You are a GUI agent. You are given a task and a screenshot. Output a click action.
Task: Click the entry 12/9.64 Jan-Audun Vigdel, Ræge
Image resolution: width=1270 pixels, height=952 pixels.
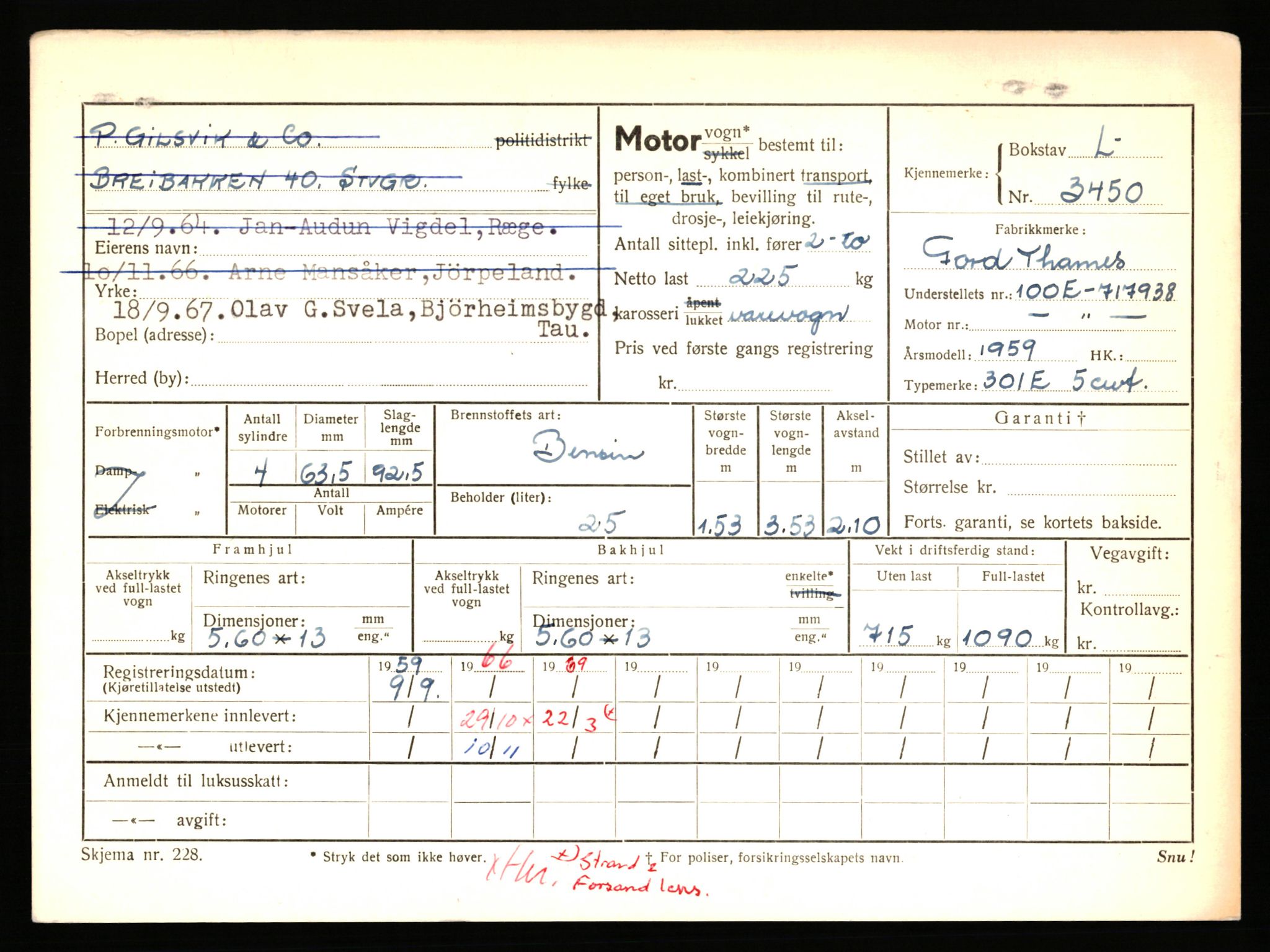coord(332,228)
